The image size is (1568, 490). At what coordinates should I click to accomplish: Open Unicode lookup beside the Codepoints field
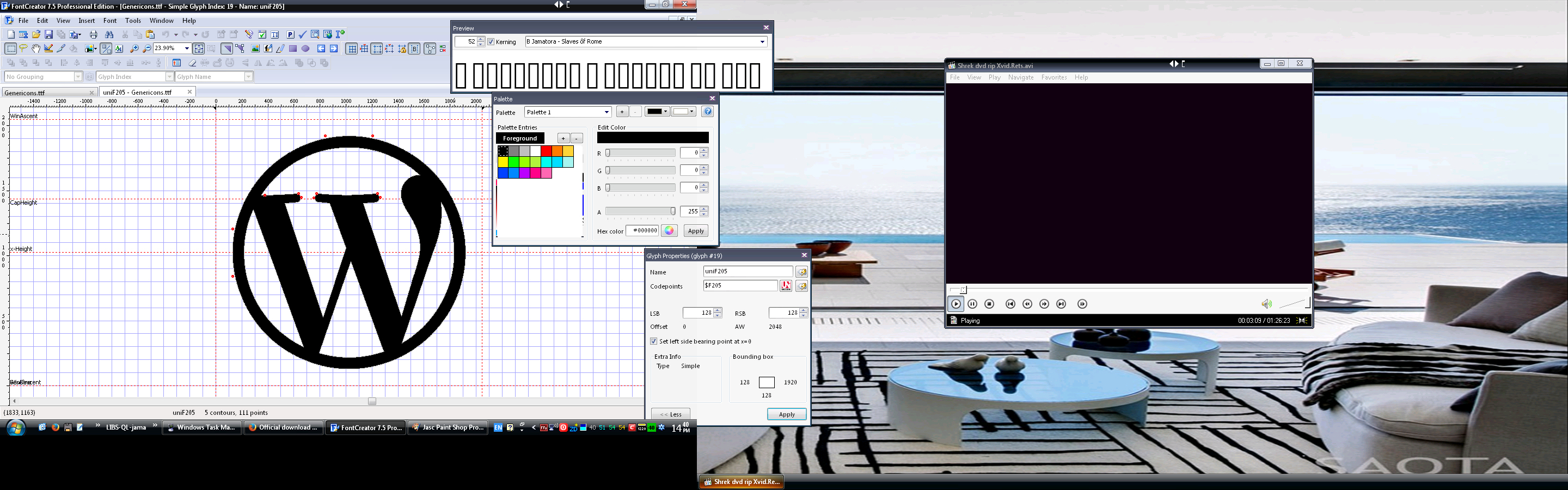[786, 286]
